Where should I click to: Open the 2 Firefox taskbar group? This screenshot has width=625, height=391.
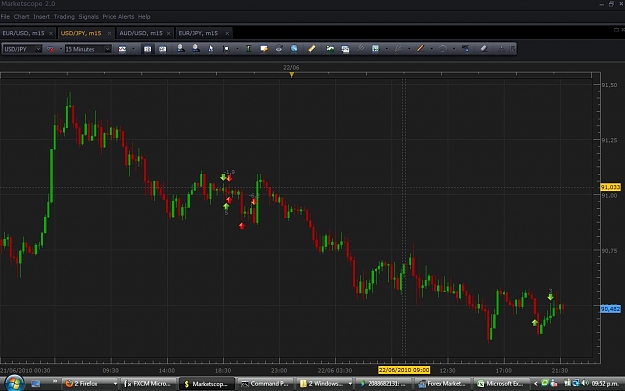(x=91, y=383)
